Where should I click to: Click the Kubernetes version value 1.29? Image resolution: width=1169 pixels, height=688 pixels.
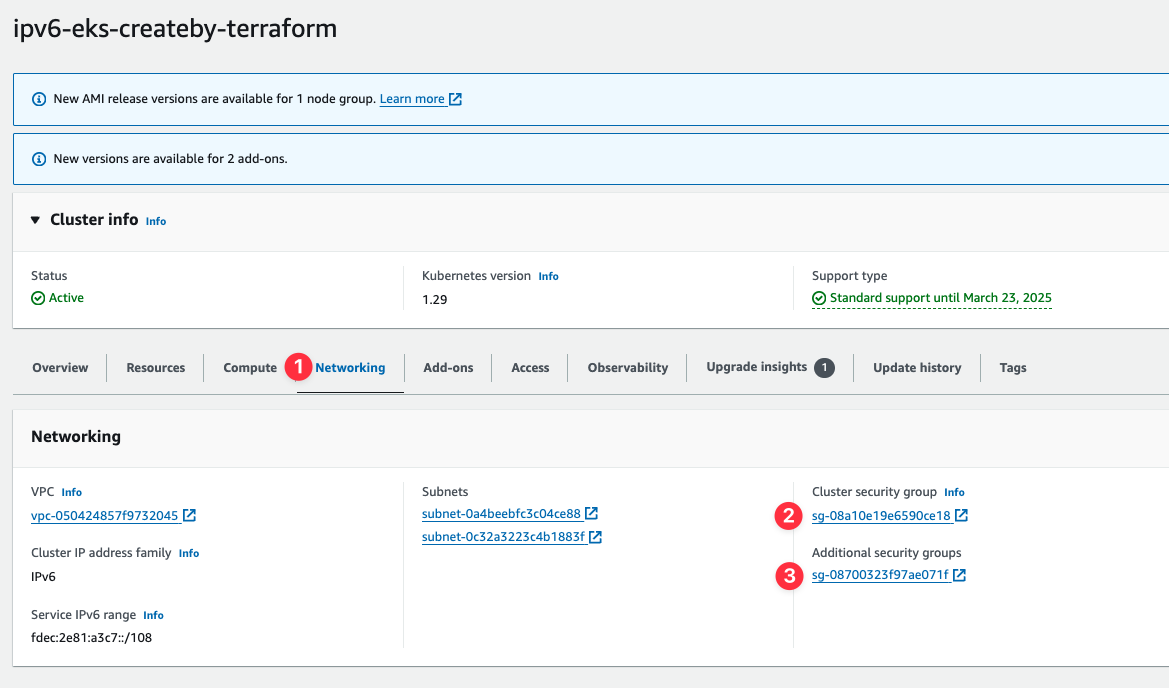coord(435,300)
